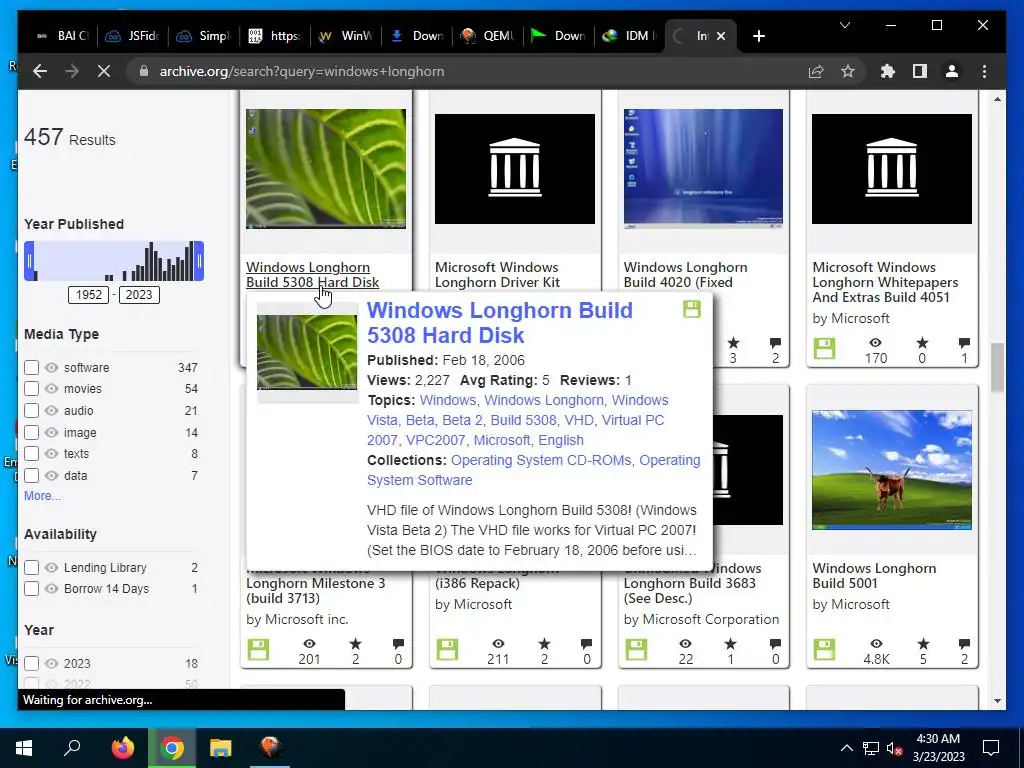Image resolution: width=1024 pixels, height=768 pixels.
Task: Open a new browser tab
Action: coord(758,36)
